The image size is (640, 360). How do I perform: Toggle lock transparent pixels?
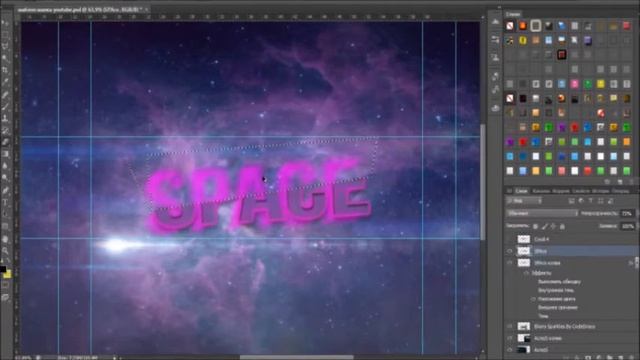[x=536, y=226]
